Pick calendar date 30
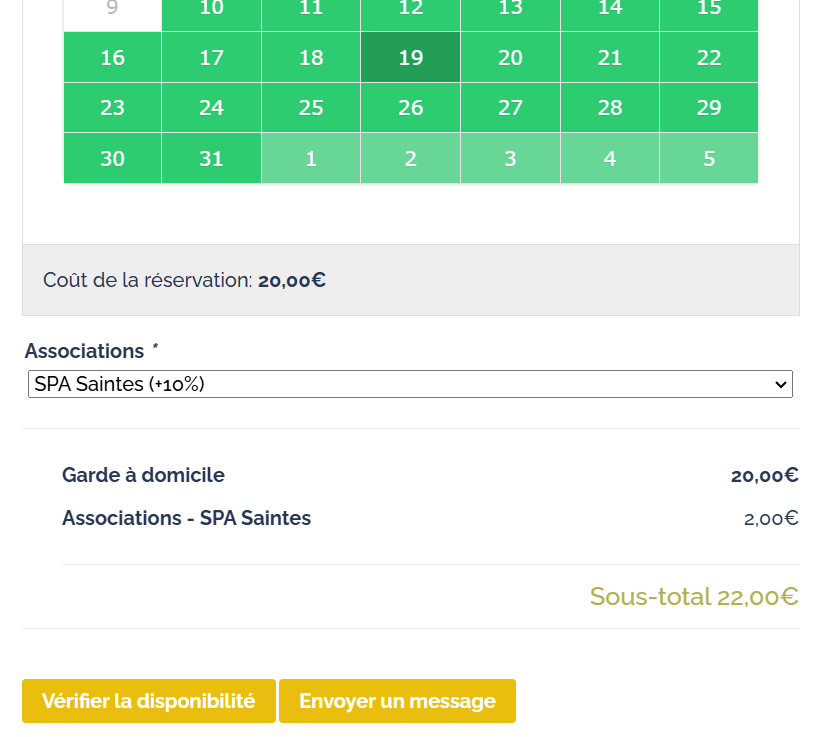Viewport: 836px width, 737px height. (x=113, y=158)
